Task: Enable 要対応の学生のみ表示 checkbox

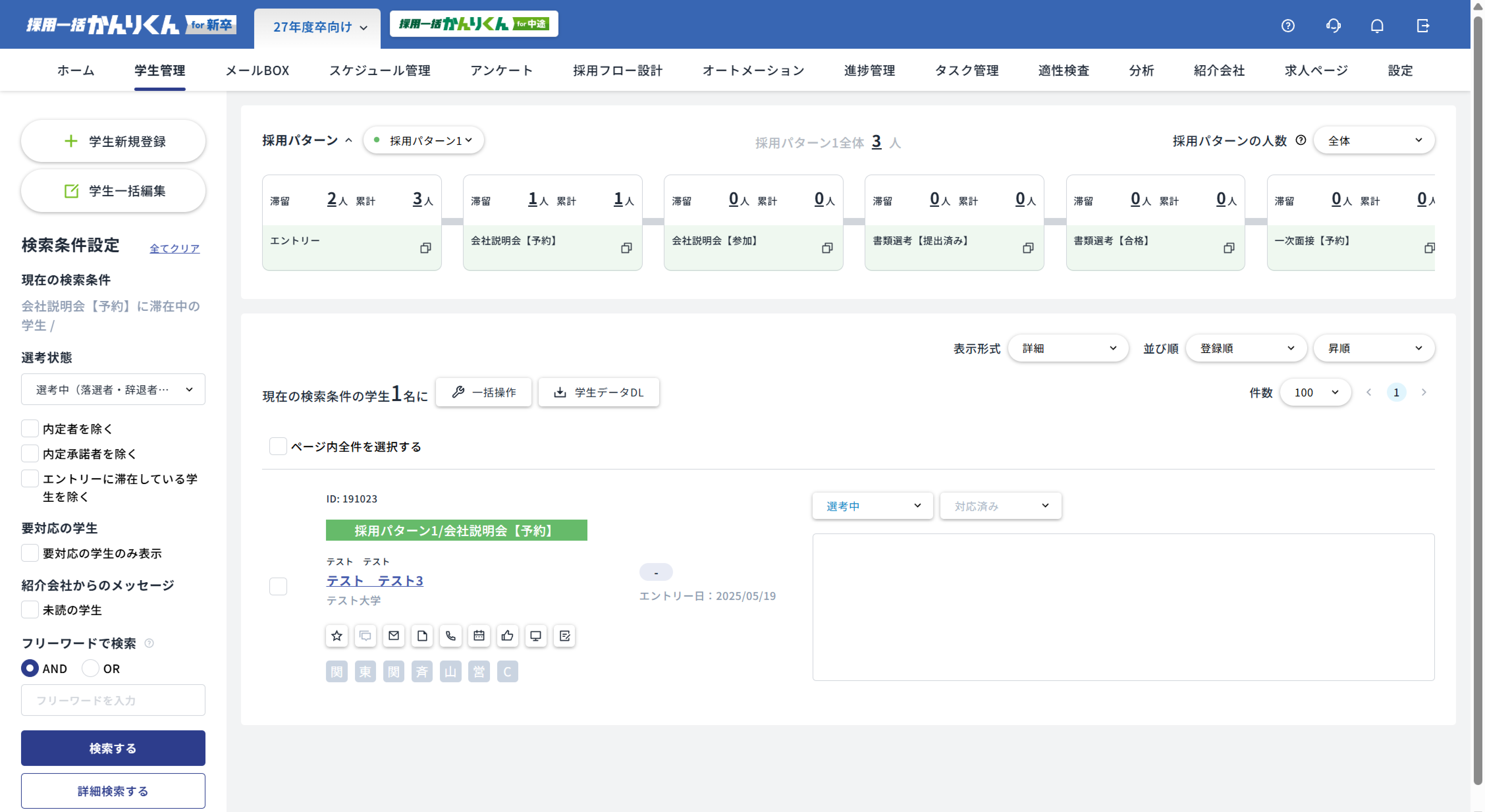Action: [x=30, y=553]
